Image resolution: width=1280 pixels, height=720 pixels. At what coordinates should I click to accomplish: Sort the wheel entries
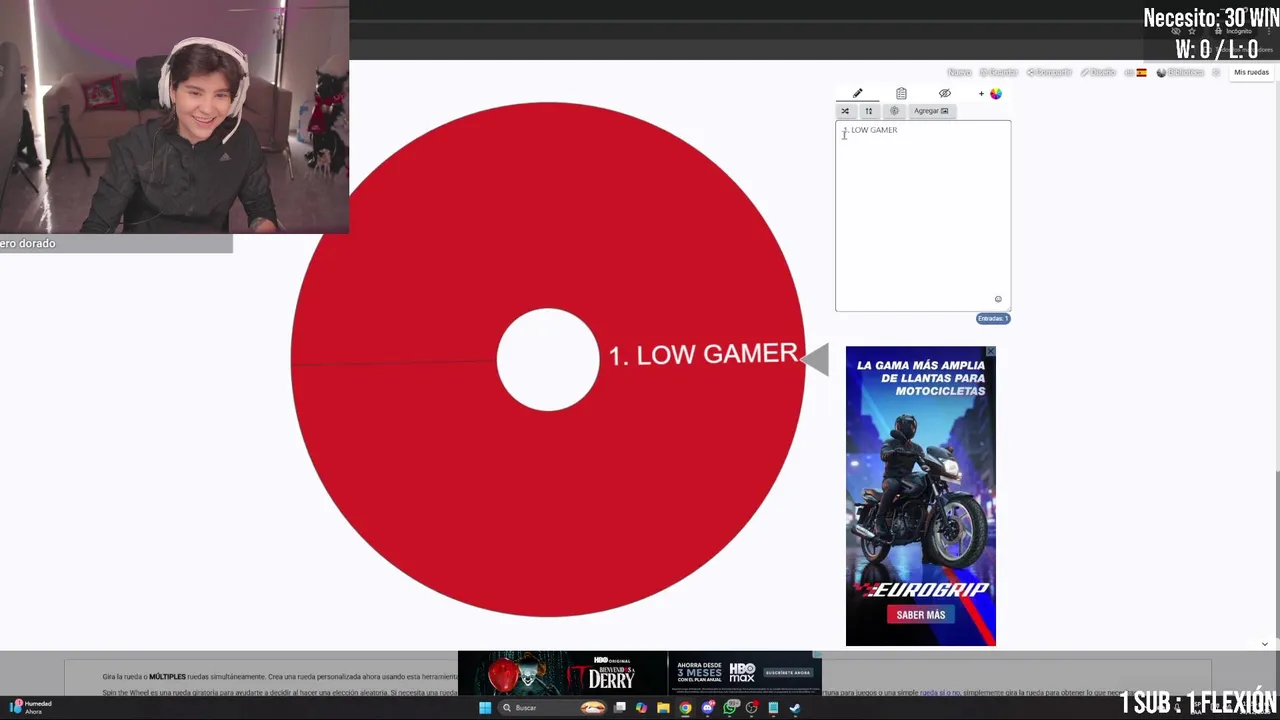coord(868,111)
